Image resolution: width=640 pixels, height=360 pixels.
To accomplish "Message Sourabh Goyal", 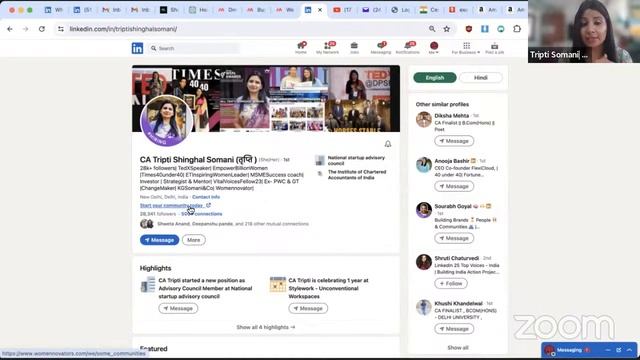I will point(454,238).
